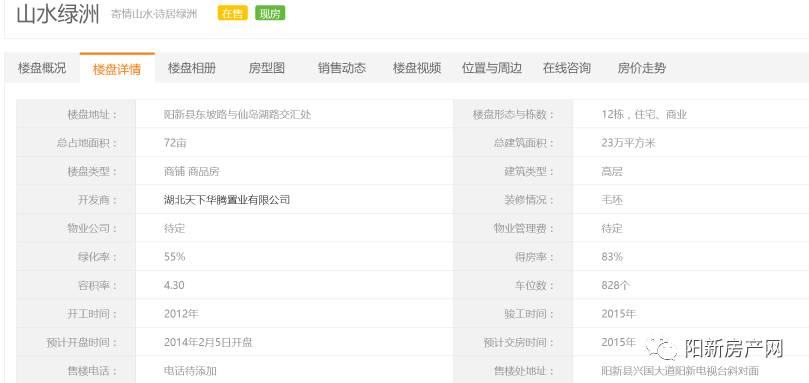Image resolution: width=809 pixels, height=383 pixels.
Task: Select the 售楼处地址 label
Action: (524, 370)
